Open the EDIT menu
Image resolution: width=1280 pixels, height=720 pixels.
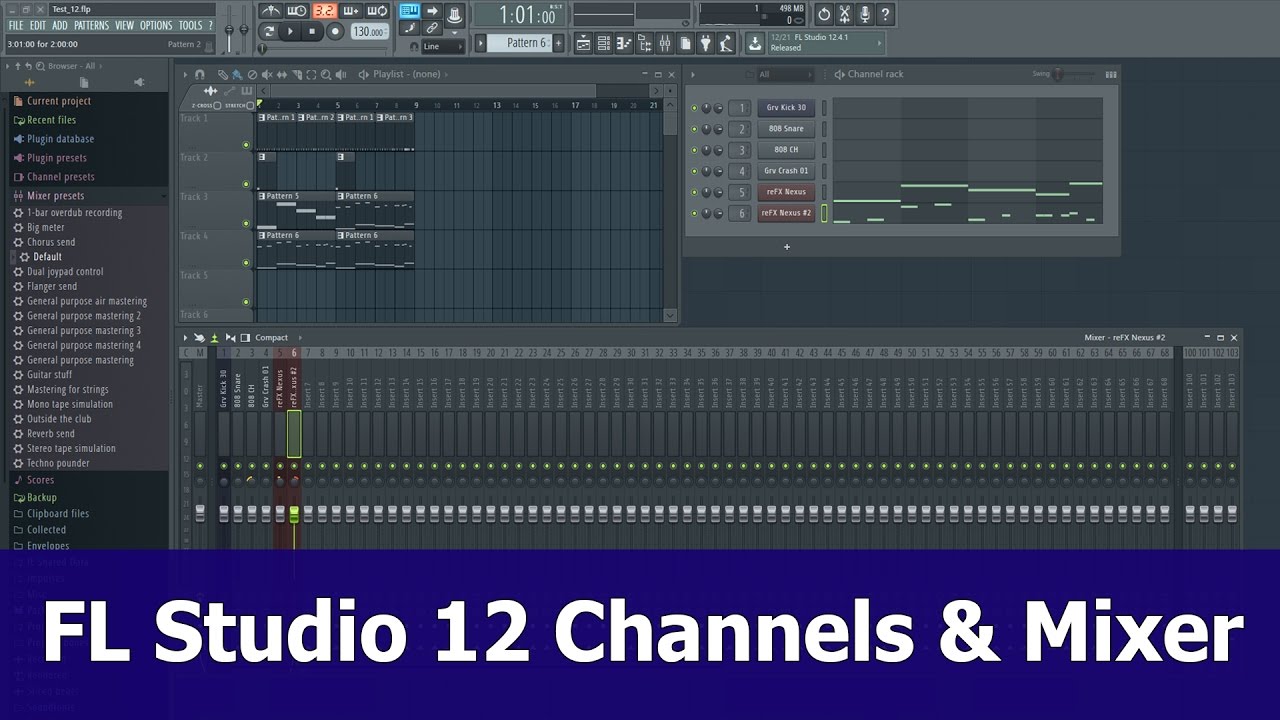[37, 25]
